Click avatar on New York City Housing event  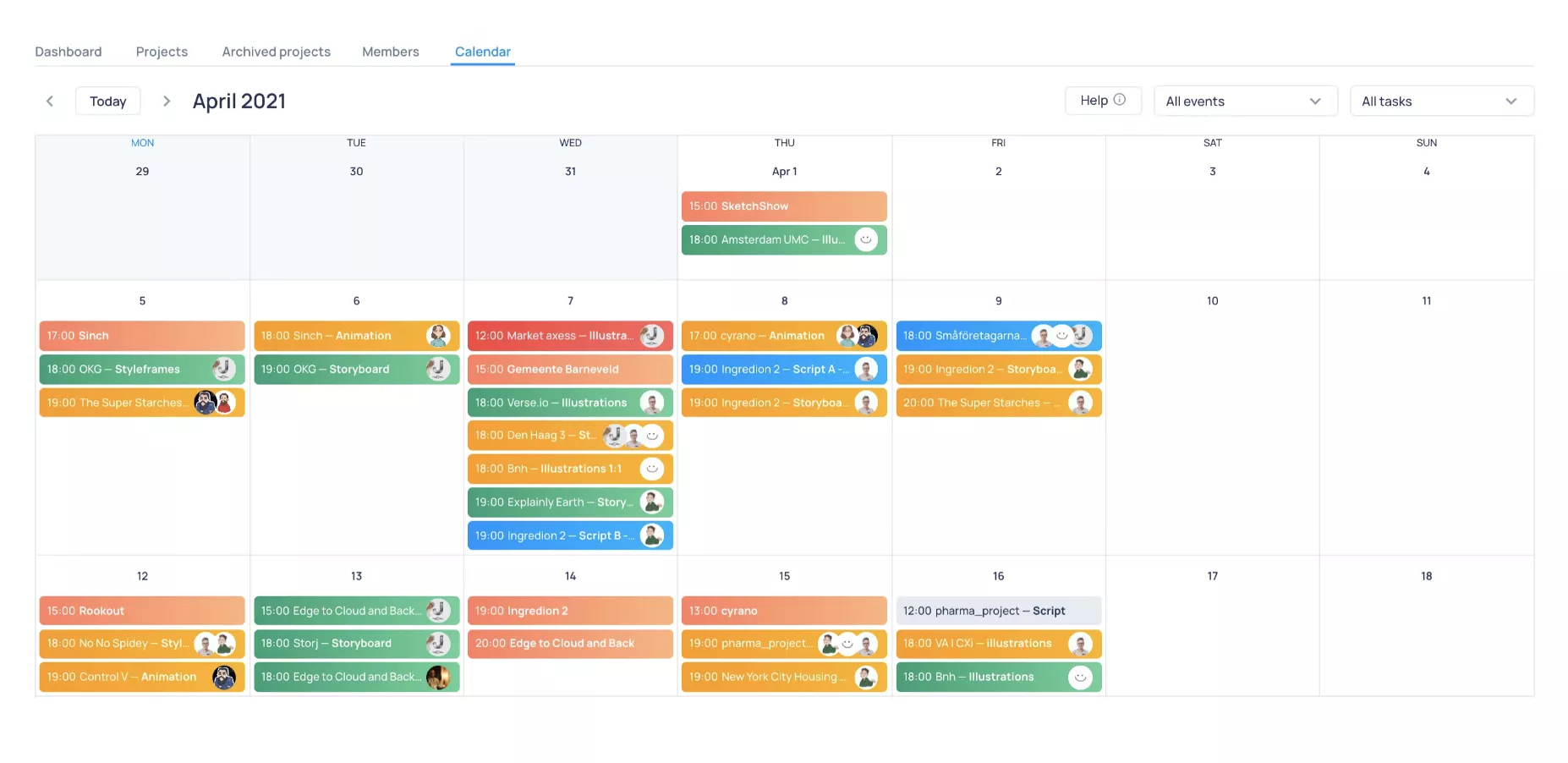click(866, 678)
